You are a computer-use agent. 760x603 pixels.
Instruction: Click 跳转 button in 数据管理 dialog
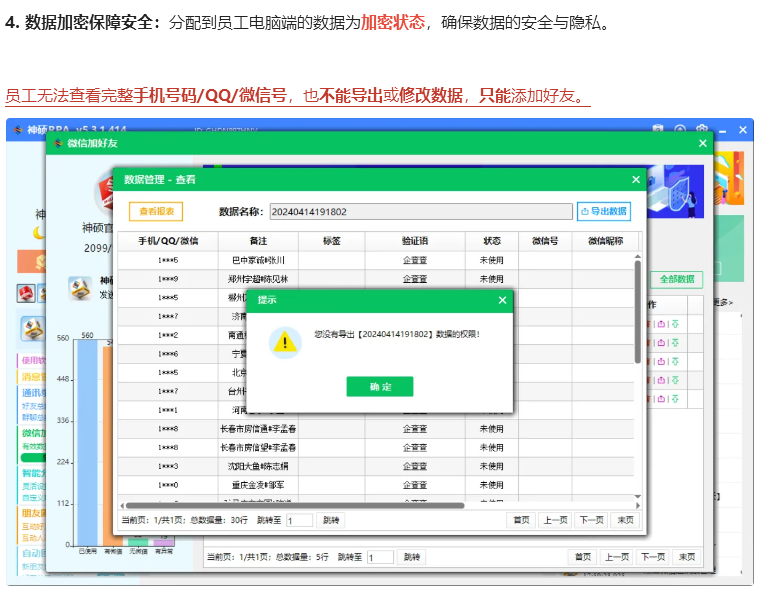pyautogui.click(x=331, y=521)
